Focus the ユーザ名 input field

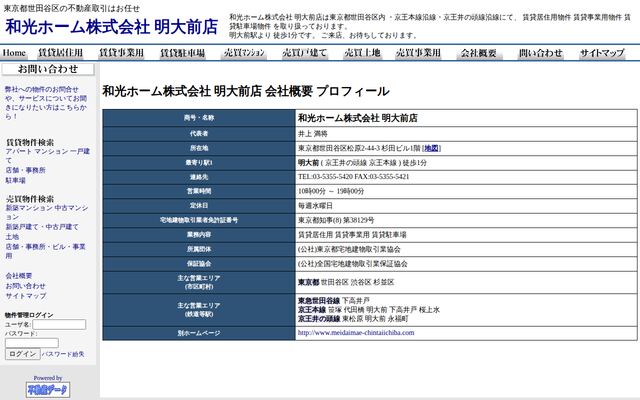(x=59, y=324)
